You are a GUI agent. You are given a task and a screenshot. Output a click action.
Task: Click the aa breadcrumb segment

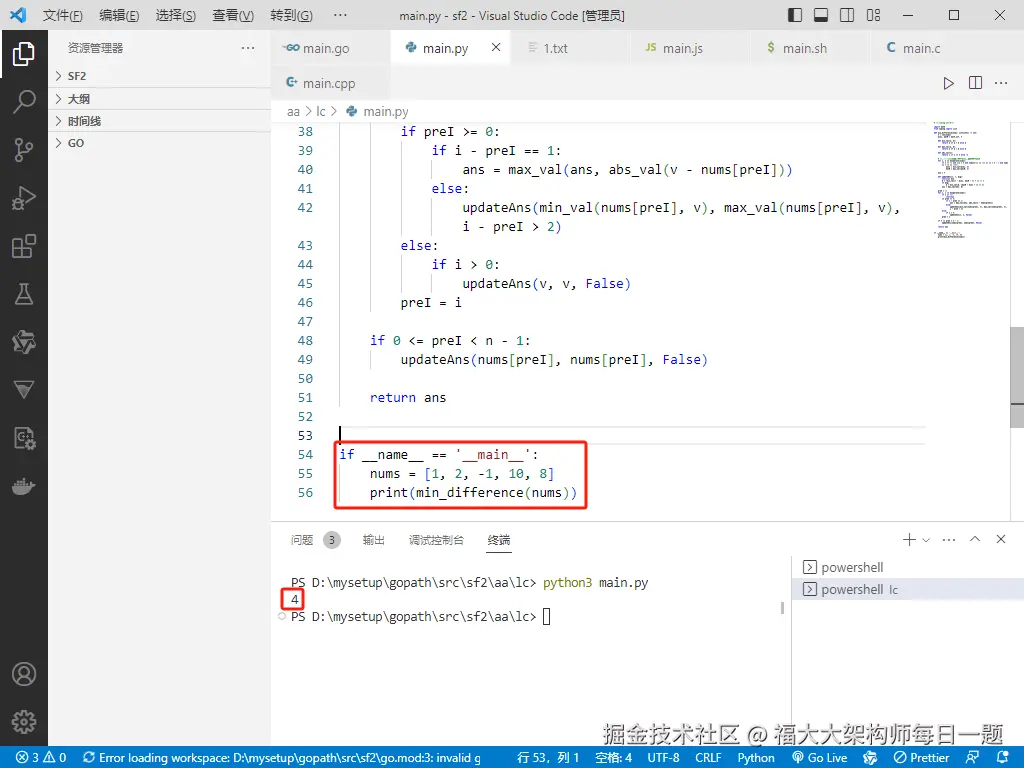[x=293, y=112]
